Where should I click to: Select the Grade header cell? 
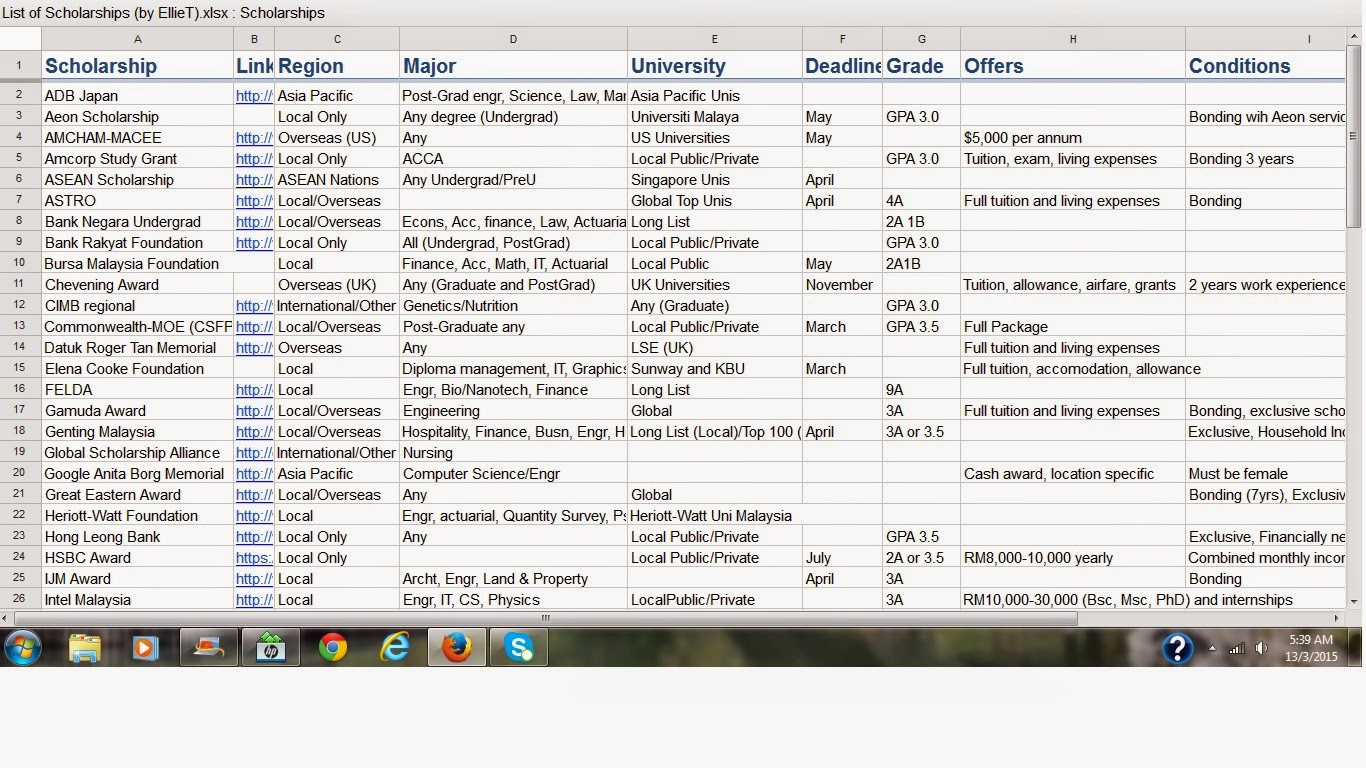[921, 66]
